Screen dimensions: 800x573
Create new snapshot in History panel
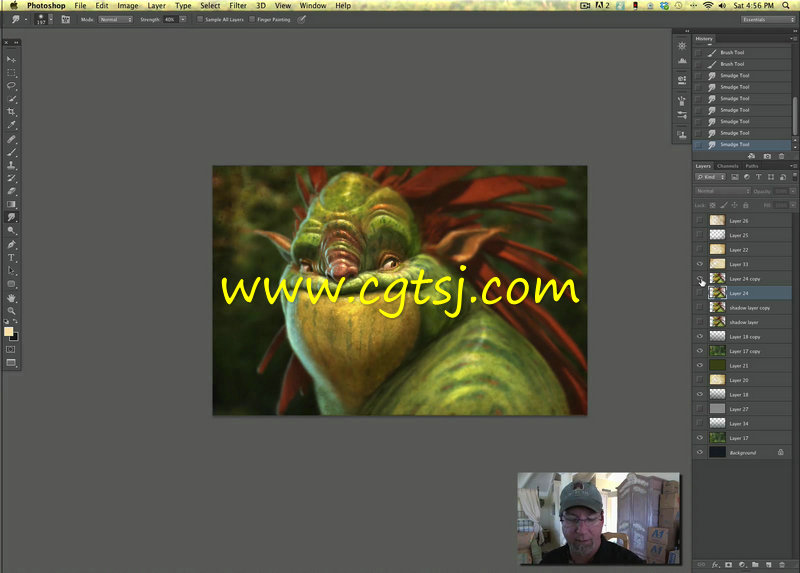pyautogui.click(x=767, y=156)
